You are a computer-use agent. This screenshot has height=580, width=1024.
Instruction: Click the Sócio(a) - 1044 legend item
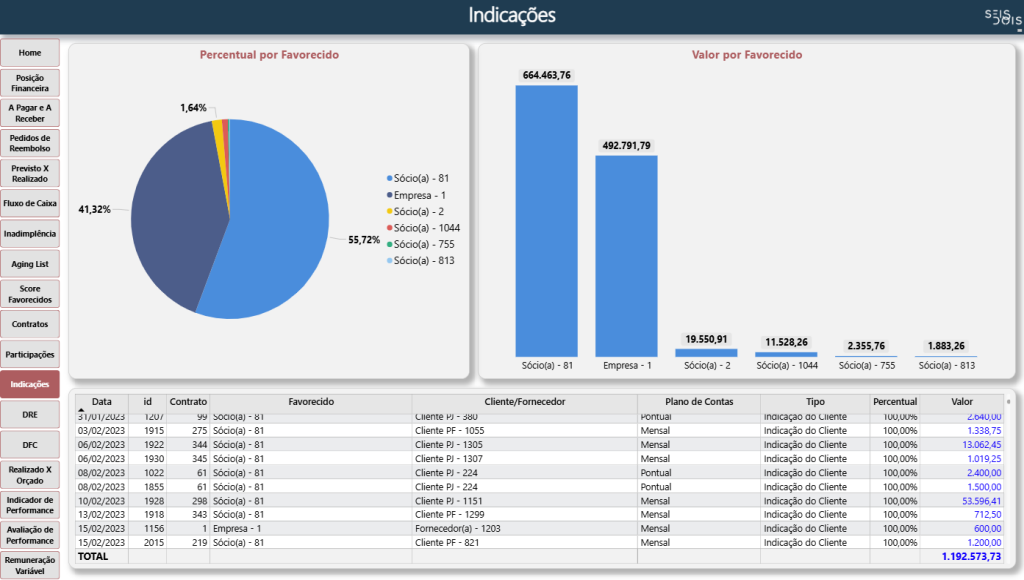426,228
